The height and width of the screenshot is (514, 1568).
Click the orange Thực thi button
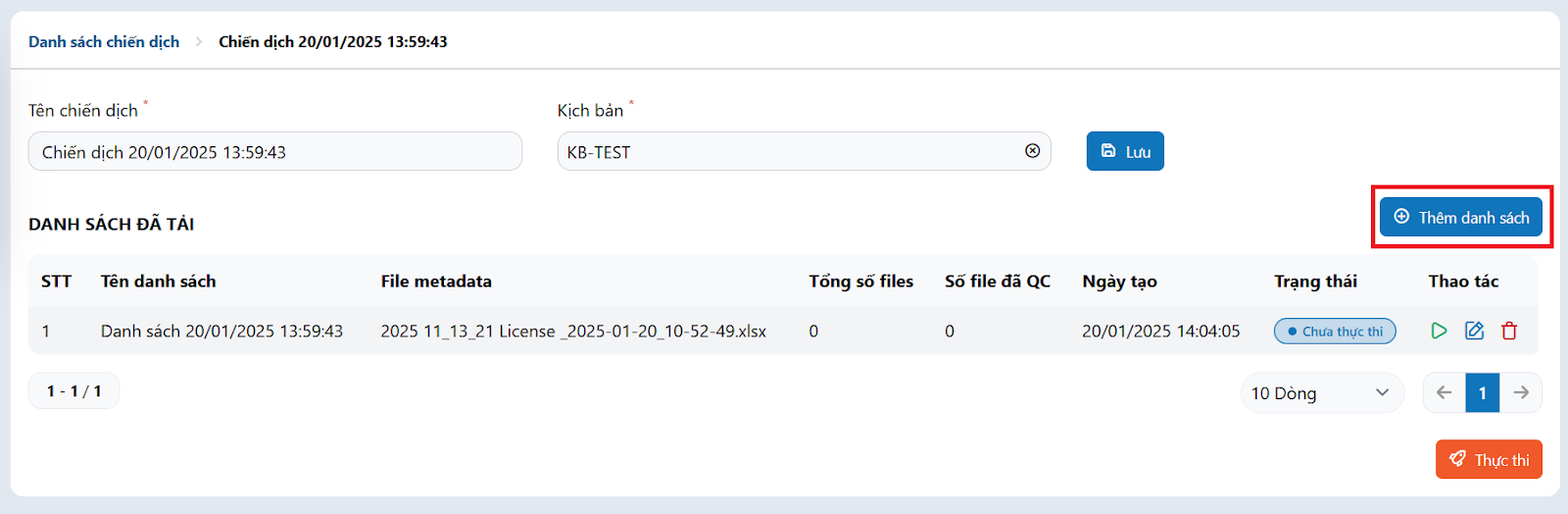click(1489, 459)
